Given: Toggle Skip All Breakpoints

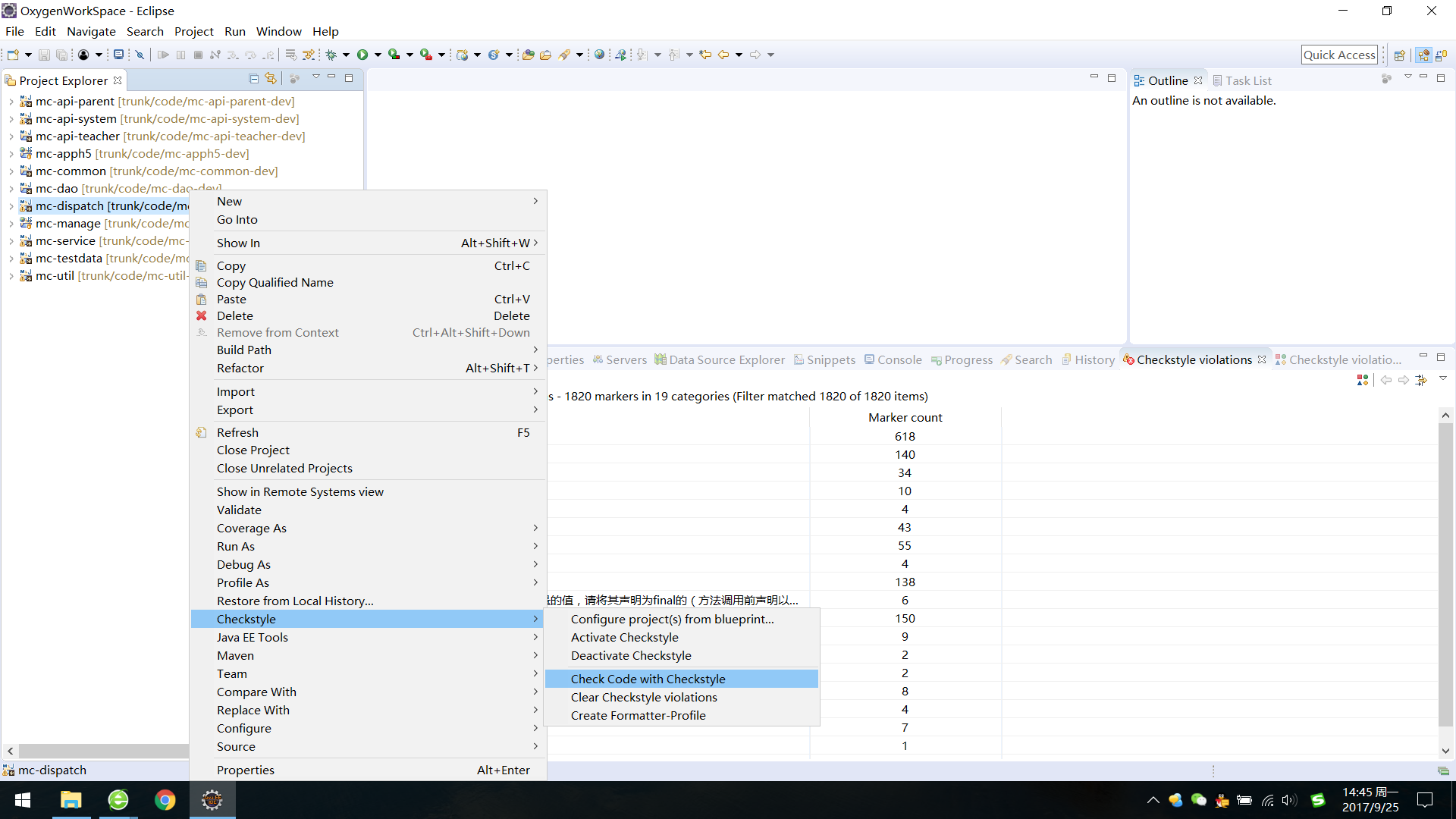Looking at the screenshot, I should [140, 55].
